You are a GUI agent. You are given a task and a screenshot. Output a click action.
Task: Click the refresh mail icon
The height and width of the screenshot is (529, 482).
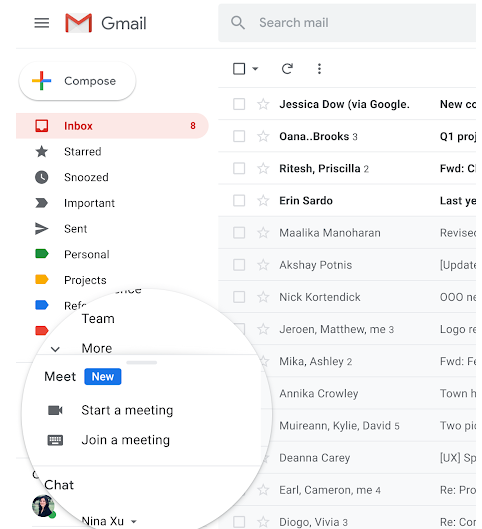[287, 69]
